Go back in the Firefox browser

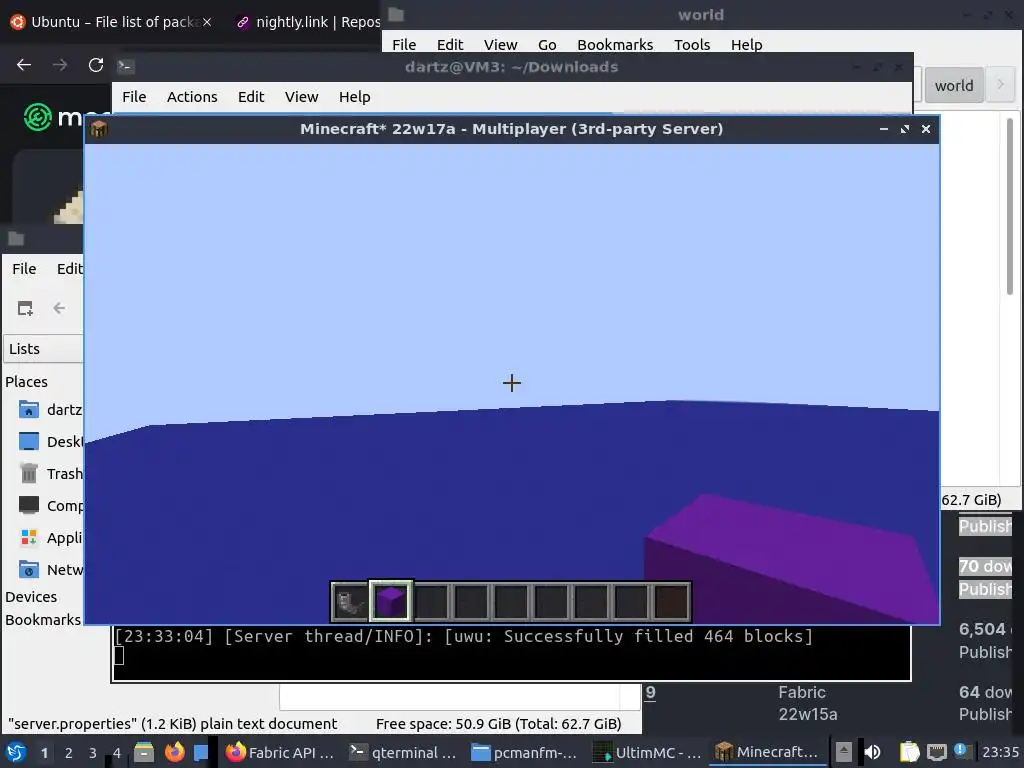point(24,65)
